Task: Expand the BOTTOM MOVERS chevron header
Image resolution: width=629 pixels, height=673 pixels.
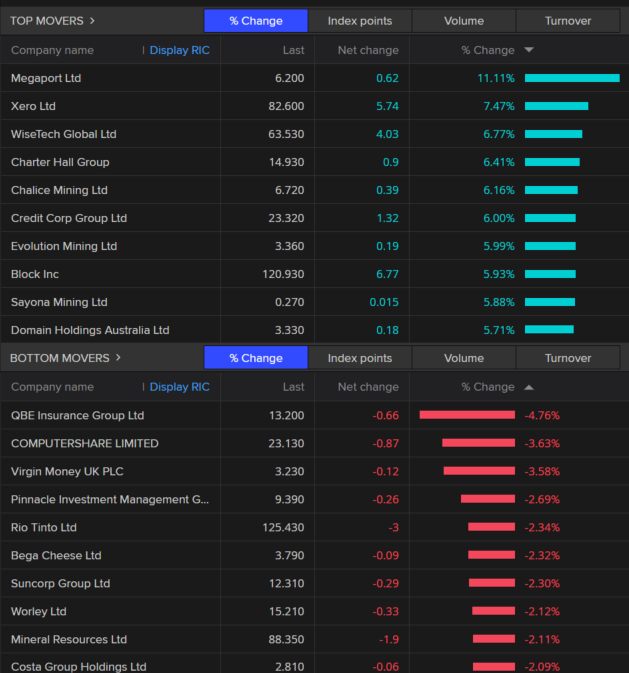Action: [x=117, y=357]
